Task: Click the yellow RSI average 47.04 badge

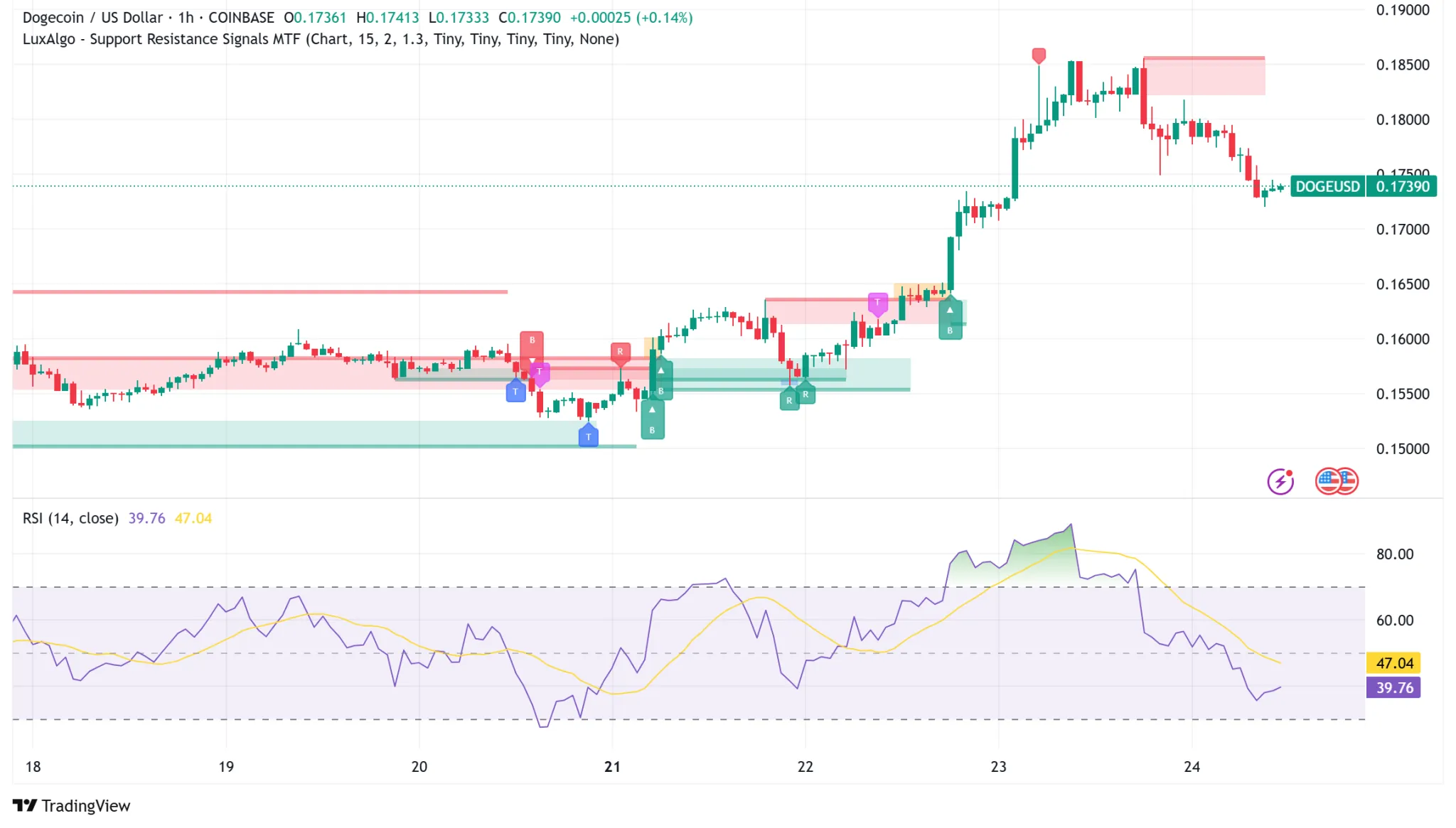Action: (1393, 663)
